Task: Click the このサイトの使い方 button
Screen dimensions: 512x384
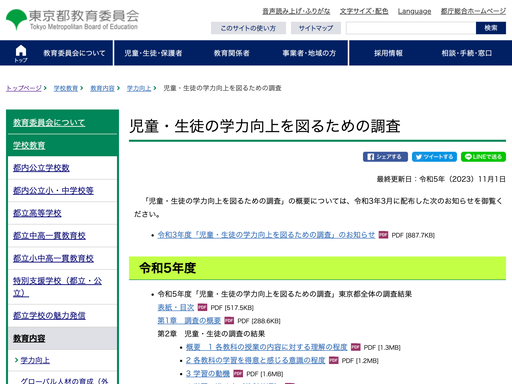Action: tap(248, 28)
